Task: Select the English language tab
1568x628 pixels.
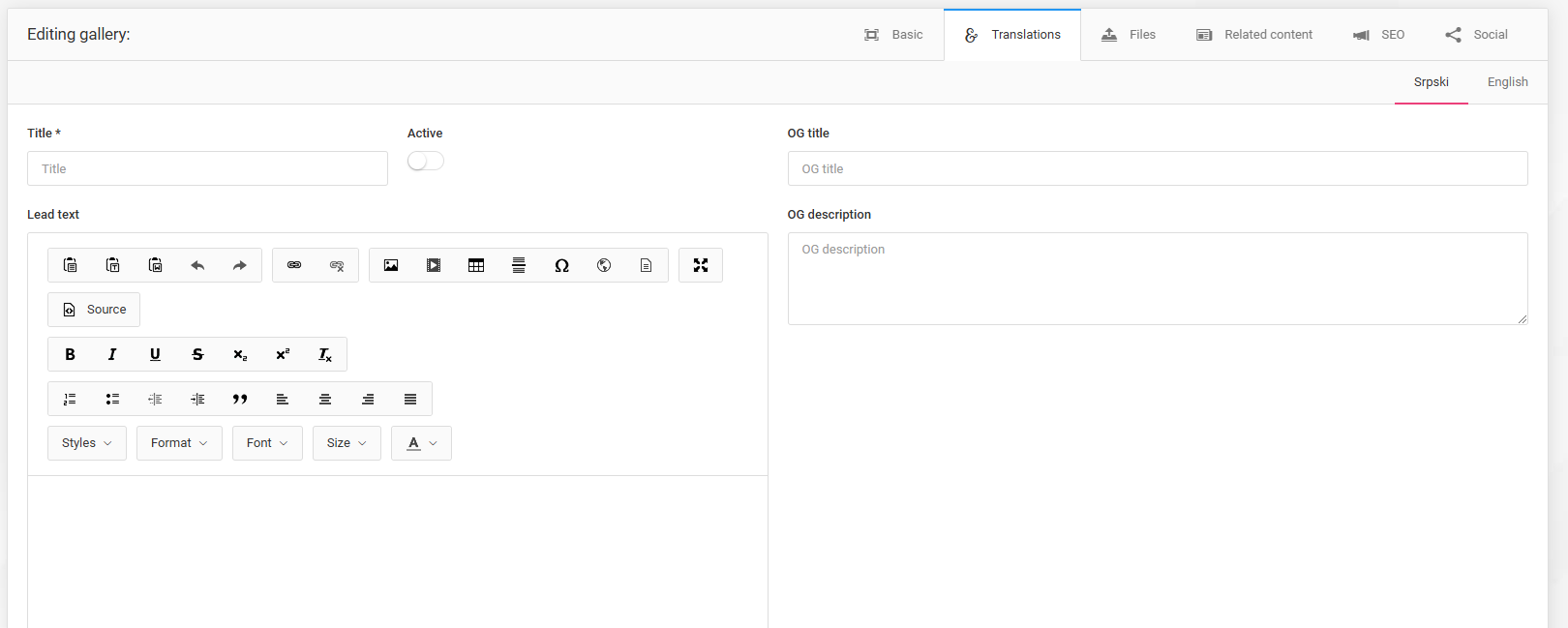Action: [x=1507, y=82]
